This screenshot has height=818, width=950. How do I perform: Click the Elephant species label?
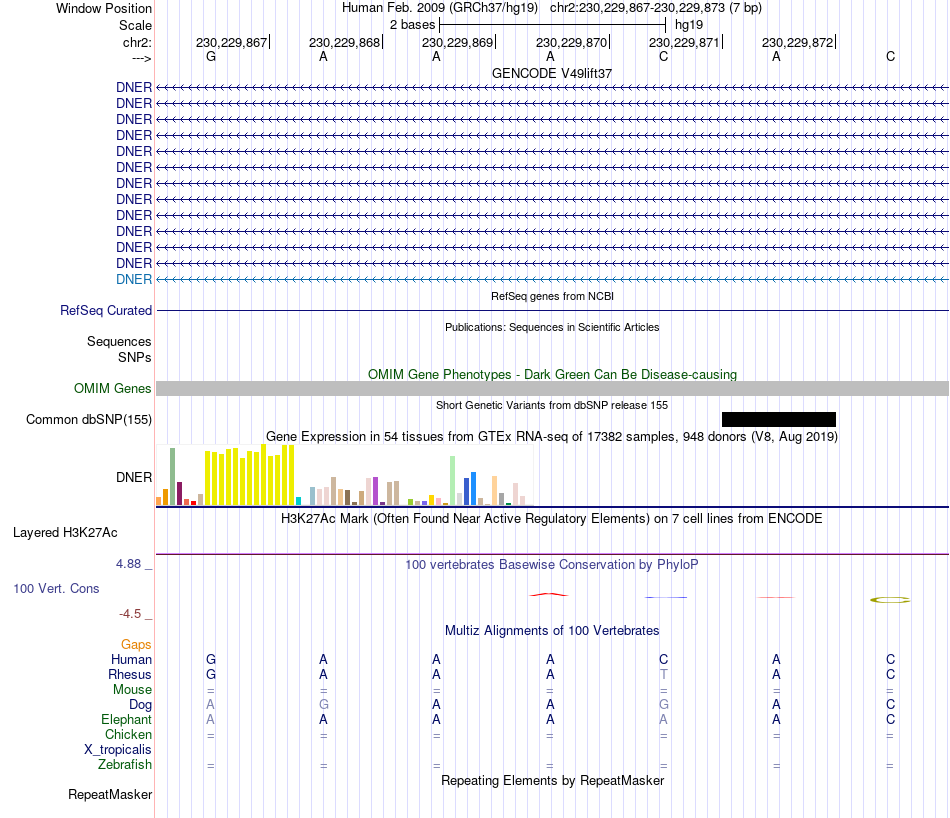click(x=127, y=719)
